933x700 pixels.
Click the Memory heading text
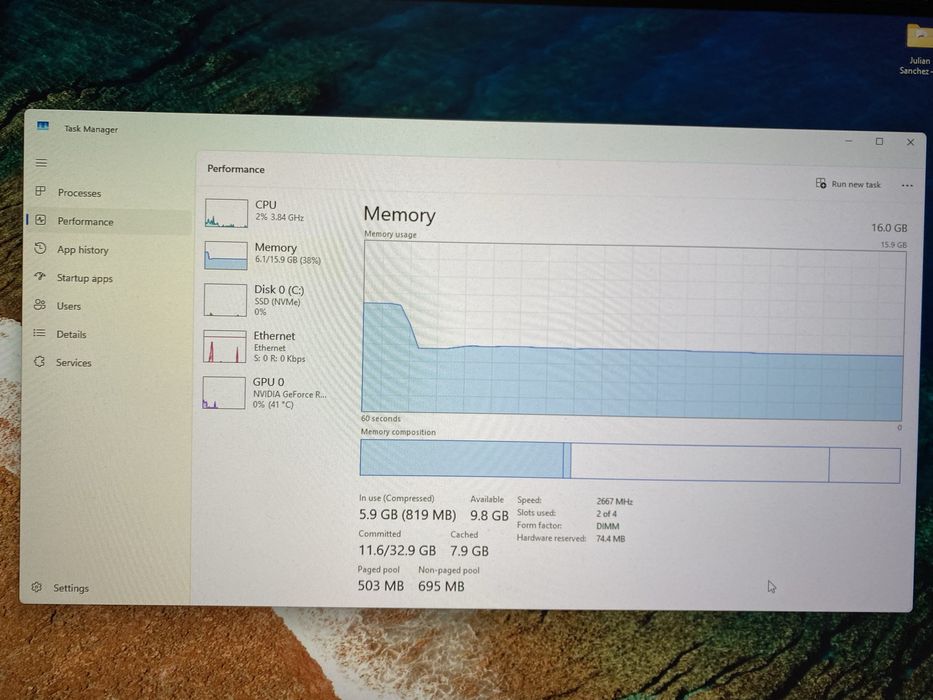(399, 214)
